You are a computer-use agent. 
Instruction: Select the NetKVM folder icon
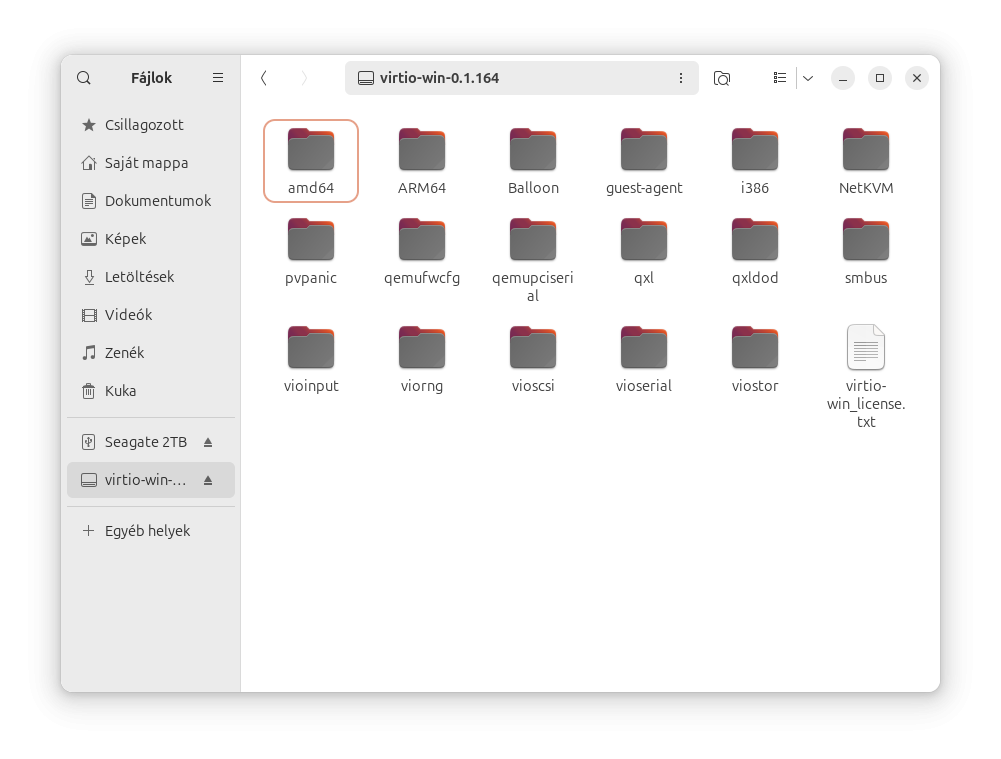pyautogui.click(x=866, y=151)
